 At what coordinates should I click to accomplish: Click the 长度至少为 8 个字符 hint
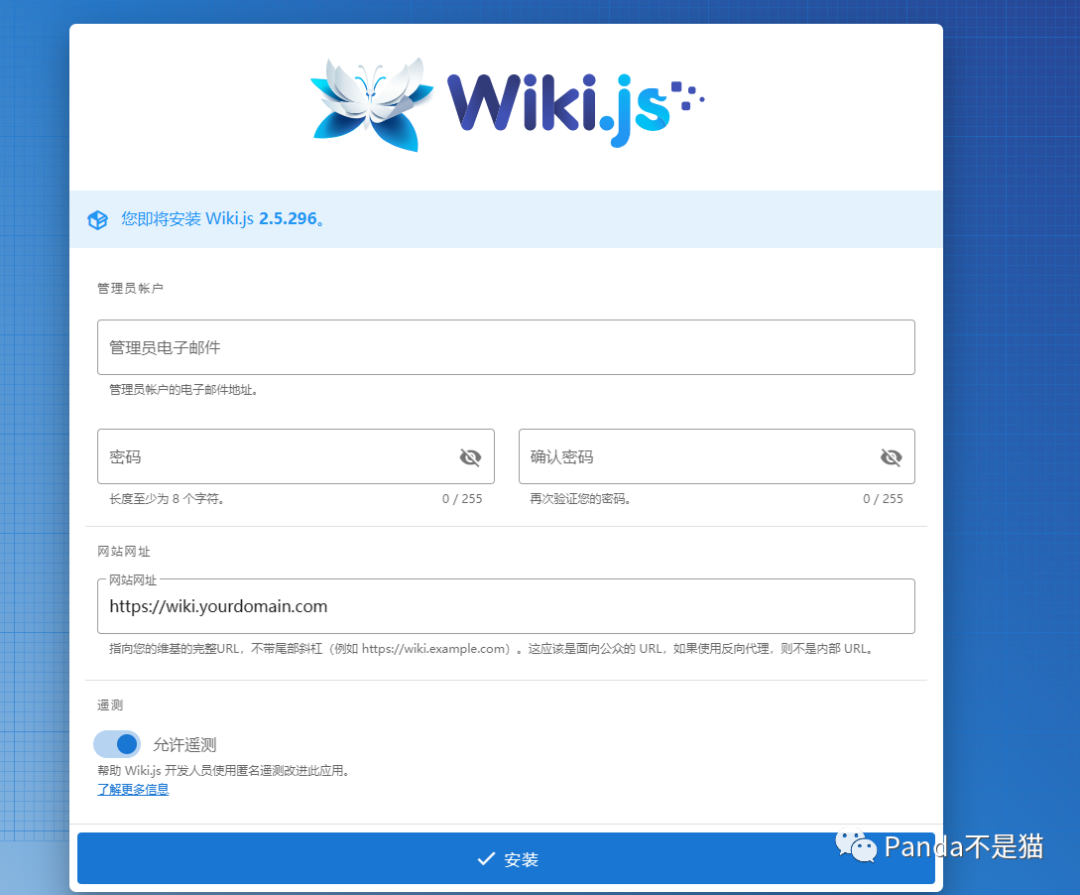coord(167,499)
